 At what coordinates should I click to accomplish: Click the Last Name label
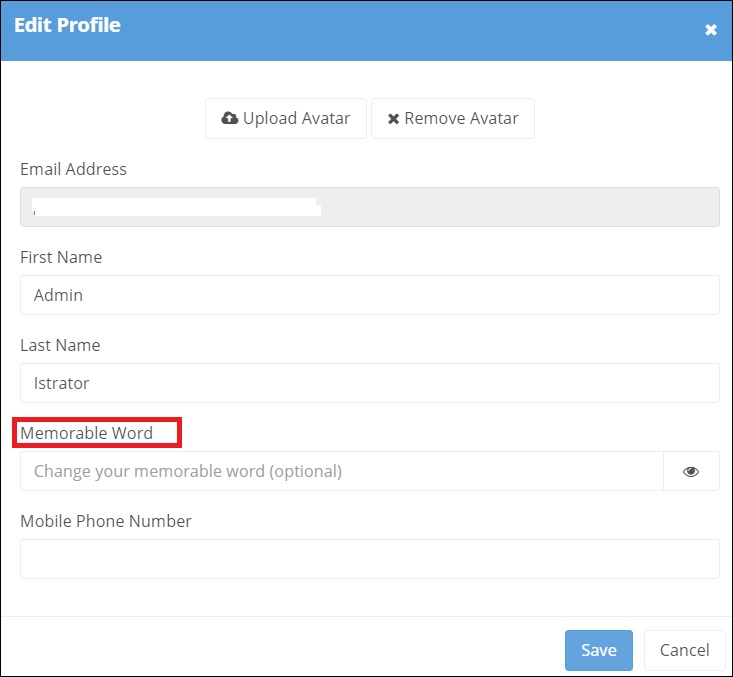tap(60, 345)
